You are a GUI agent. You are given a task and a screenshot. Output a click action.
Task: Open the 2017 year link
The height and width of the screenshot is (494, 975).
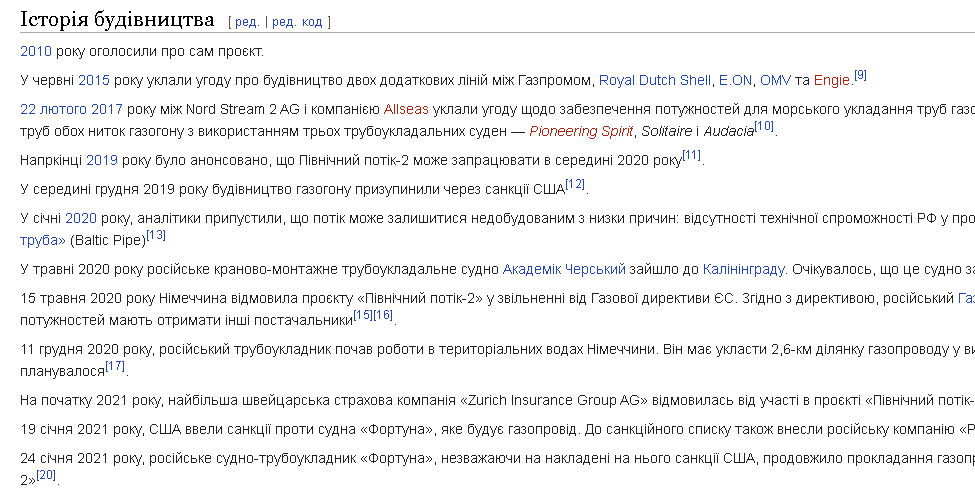107,110
